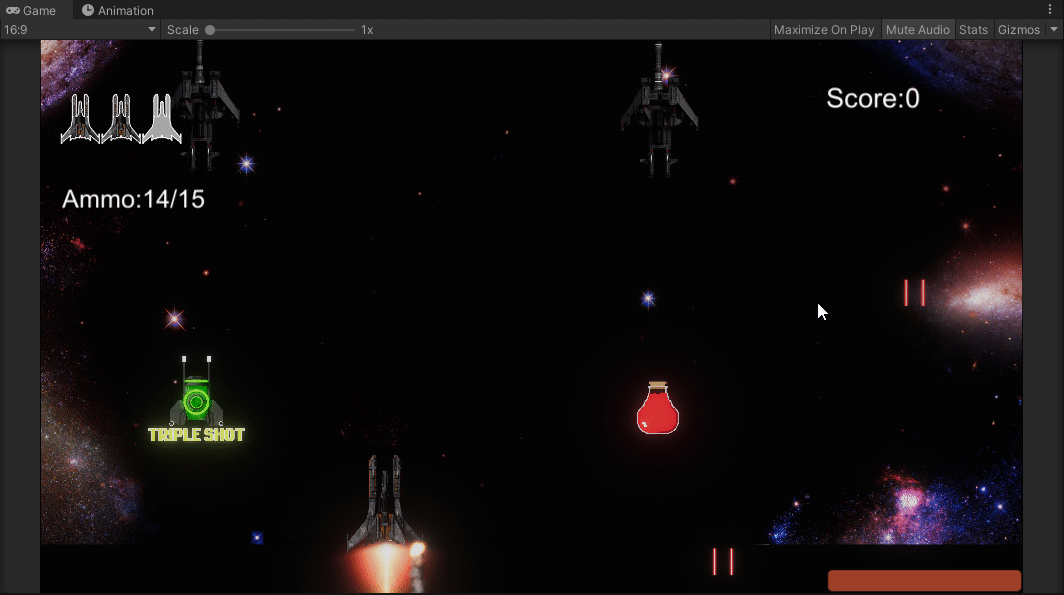Click the enemy ship at top center
Image resolution: width=1064 pixels, height=595 pixels.
click(660, 110)
